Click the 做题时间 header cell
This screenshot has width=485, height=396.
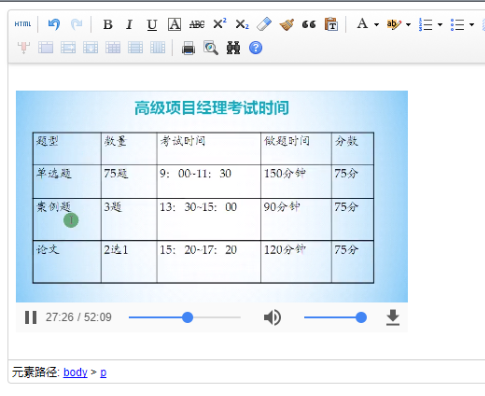click(296, 148)
